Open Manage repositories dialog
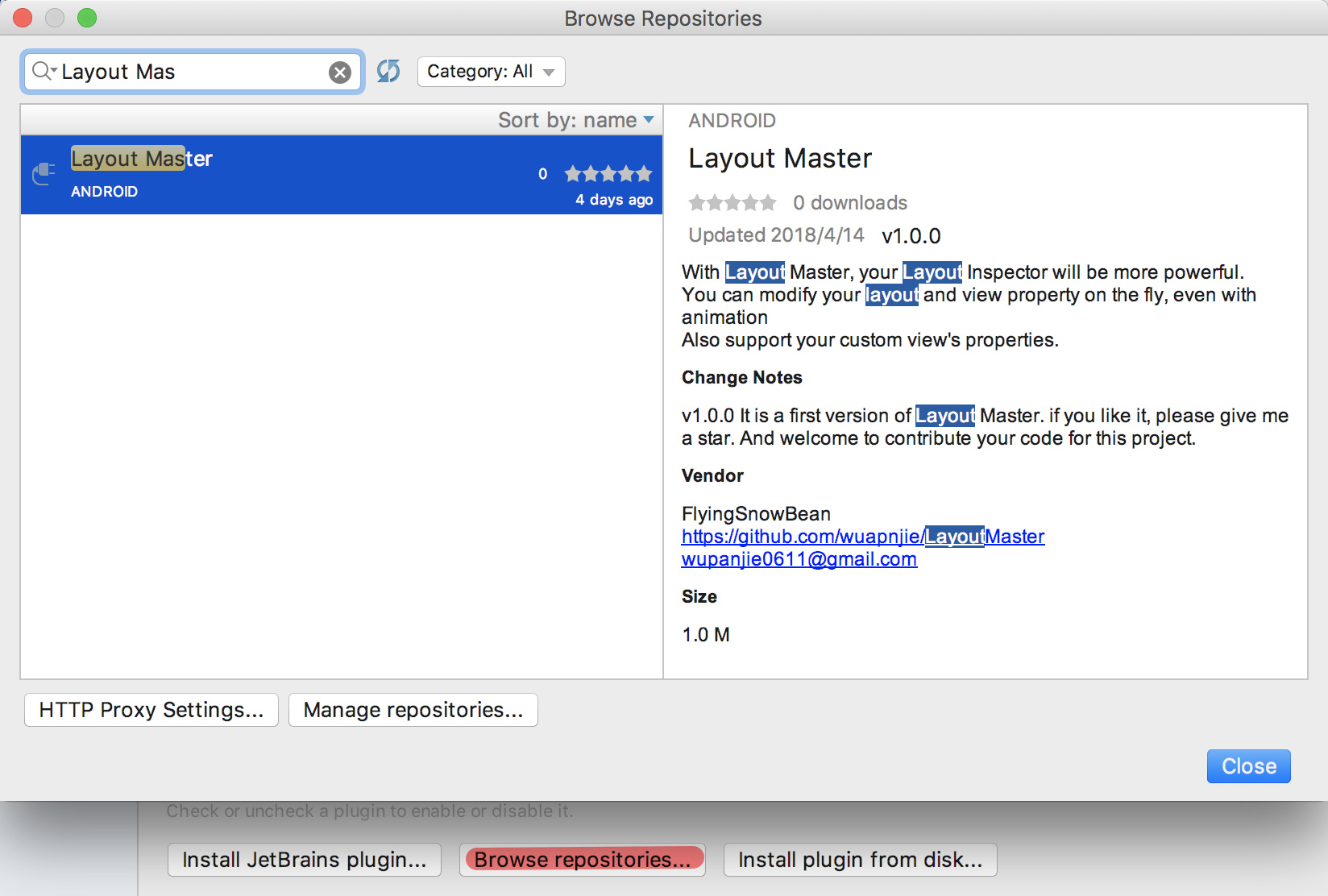This screenshot has width=1328, height=896. [x=413, y=710]
